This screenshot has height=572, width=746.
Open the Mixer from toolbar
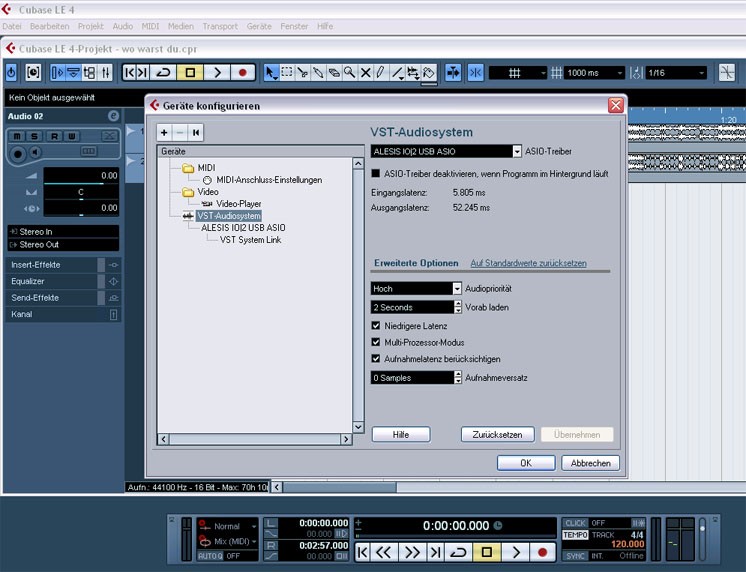coord(105,73)
